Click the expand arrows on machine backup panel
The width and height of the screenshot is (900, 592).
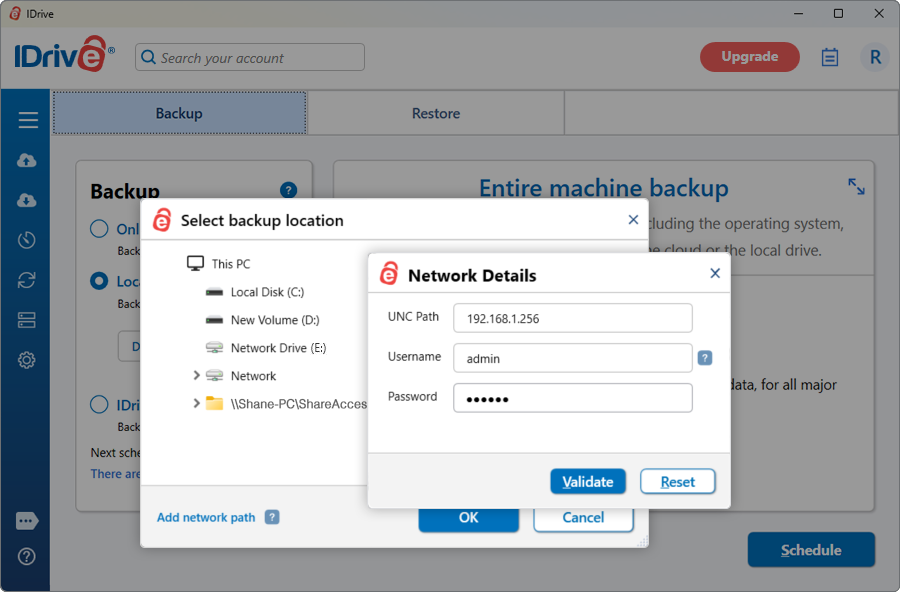[x=856, y=187]
